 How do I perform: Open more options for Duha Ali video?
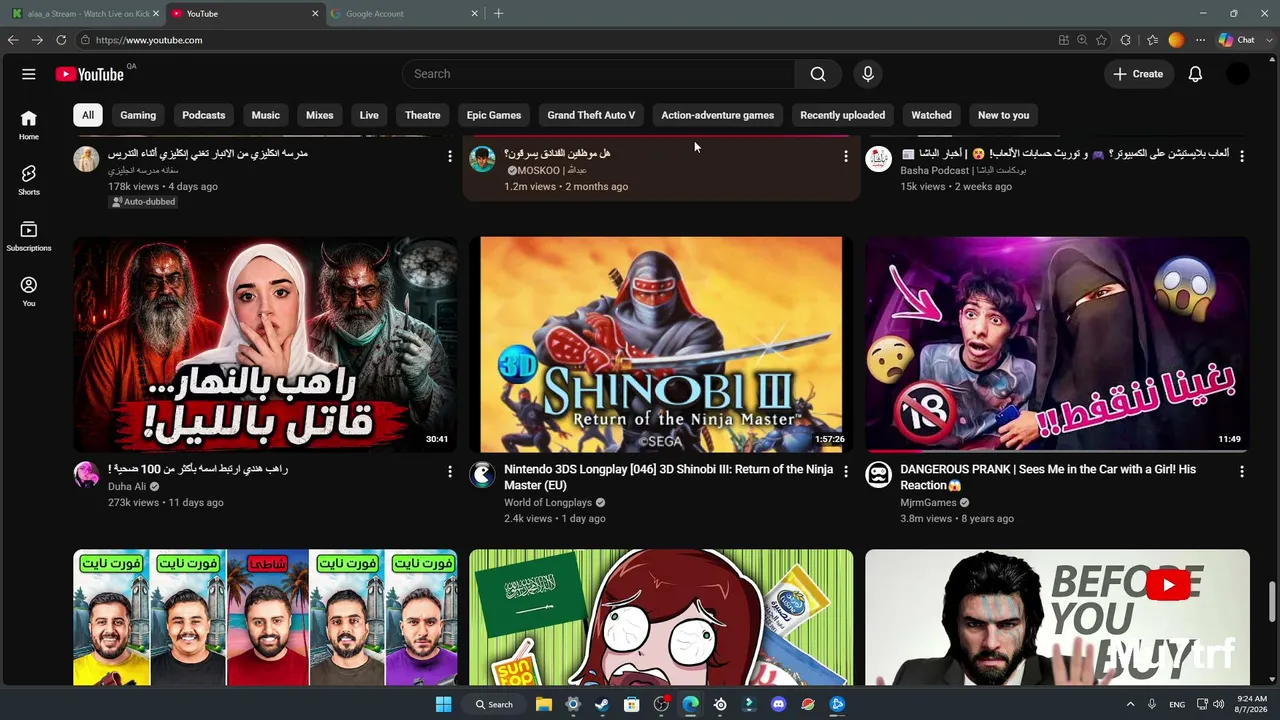click(x=450, y=471)
